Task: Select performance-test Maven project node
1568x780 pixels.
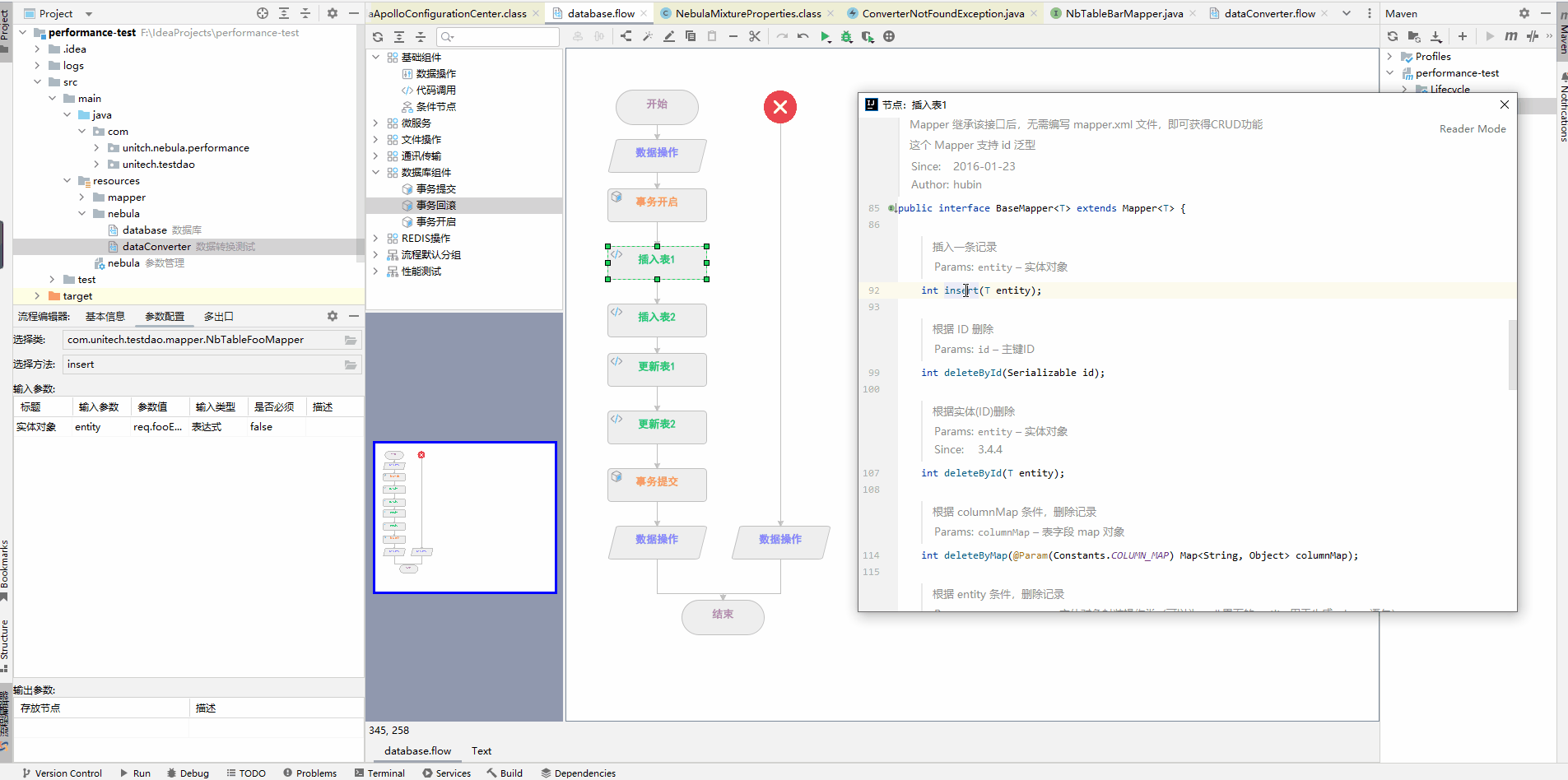Action: [x=1457, y=73]
